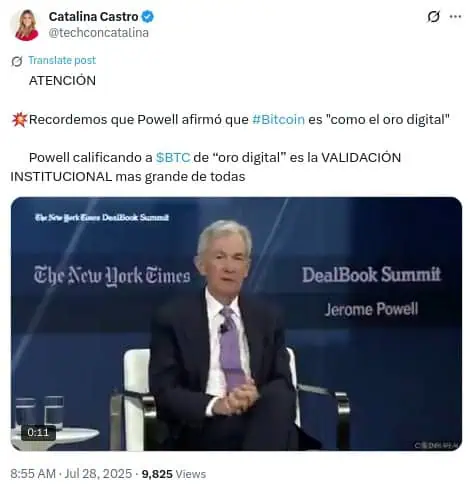
Task: Open the $BTC cashtag
Action: pyautogui.click(x=173, y=157)
